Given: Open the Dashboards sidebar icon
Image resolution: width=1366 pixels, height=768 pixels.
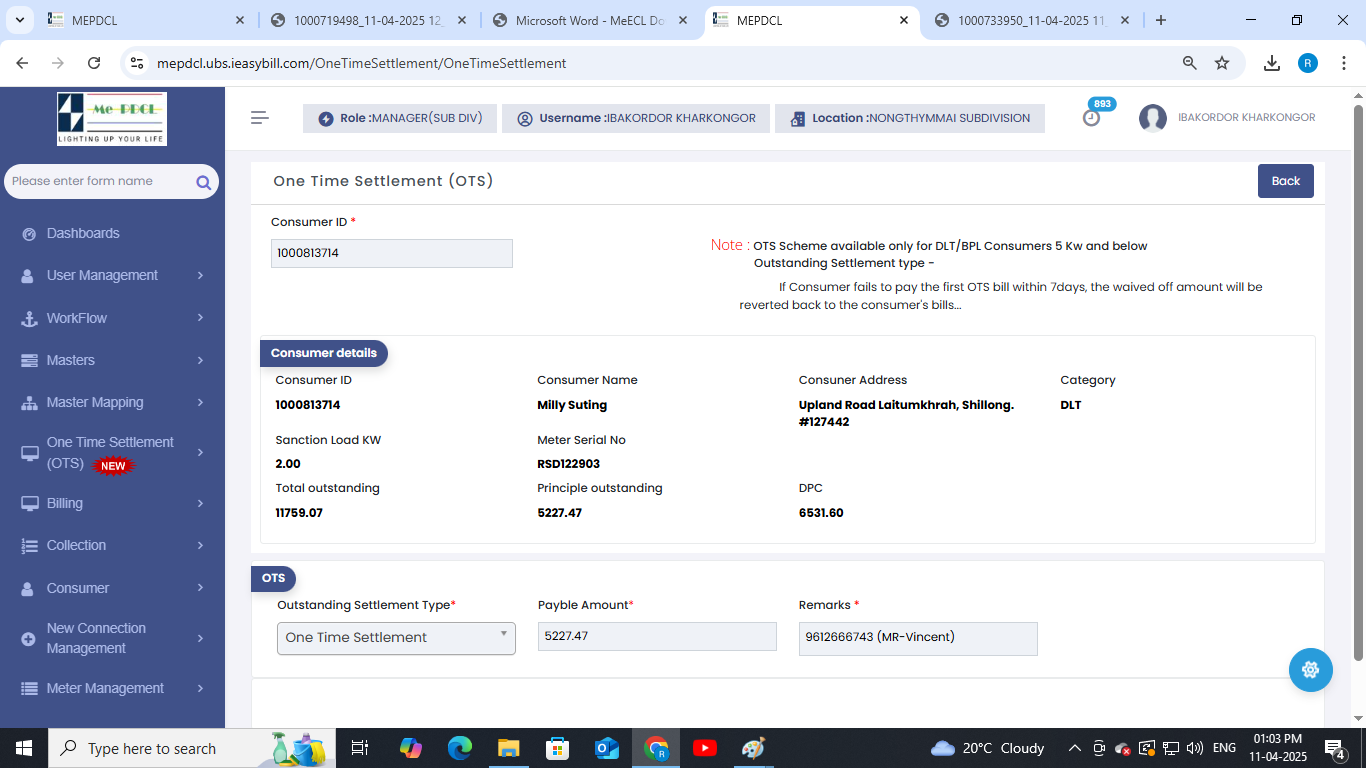Looking at the screenshot, I should pyautogui.click(x=29, y=233).
